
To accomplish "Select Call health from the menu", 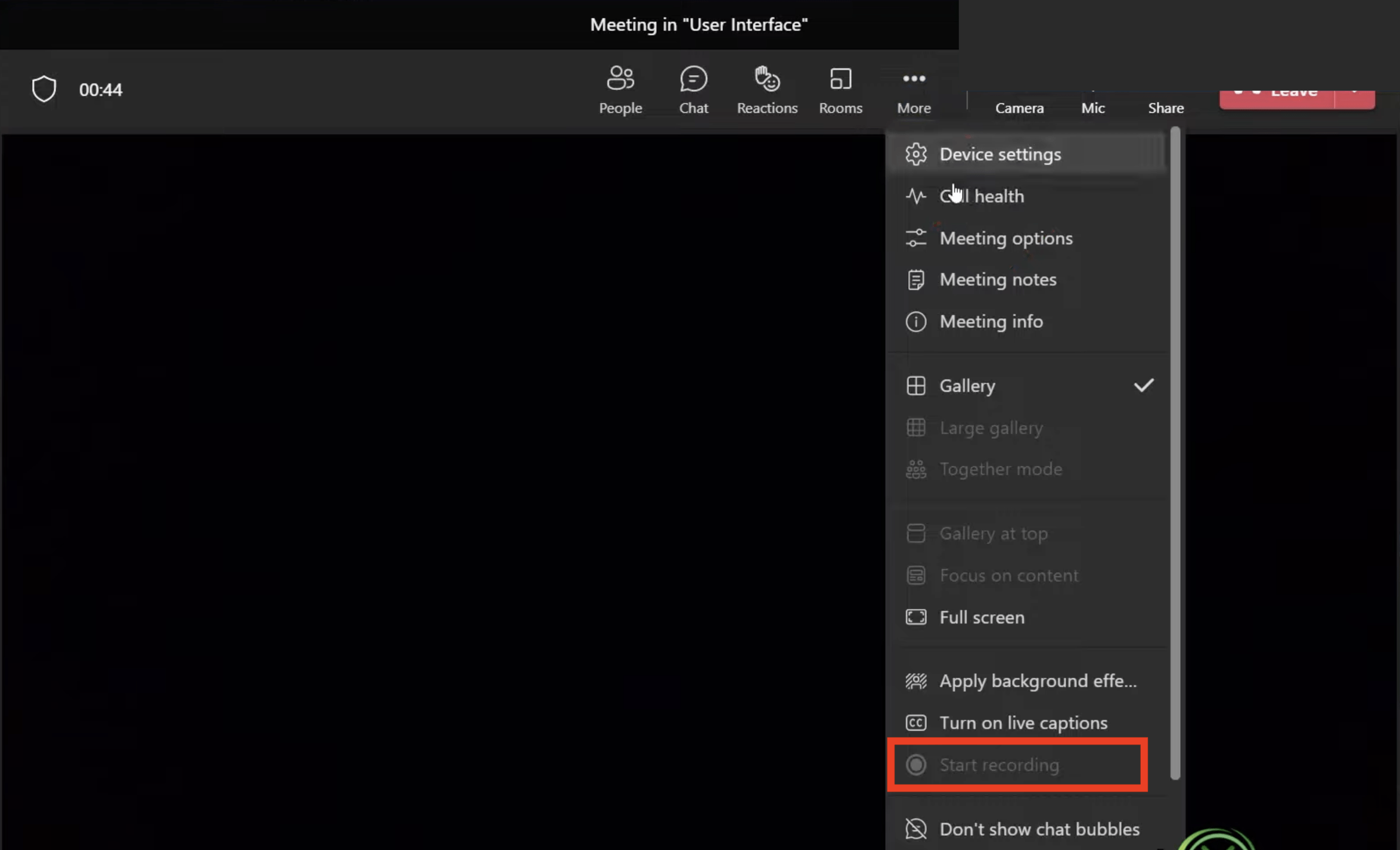I will [1026, 196].
